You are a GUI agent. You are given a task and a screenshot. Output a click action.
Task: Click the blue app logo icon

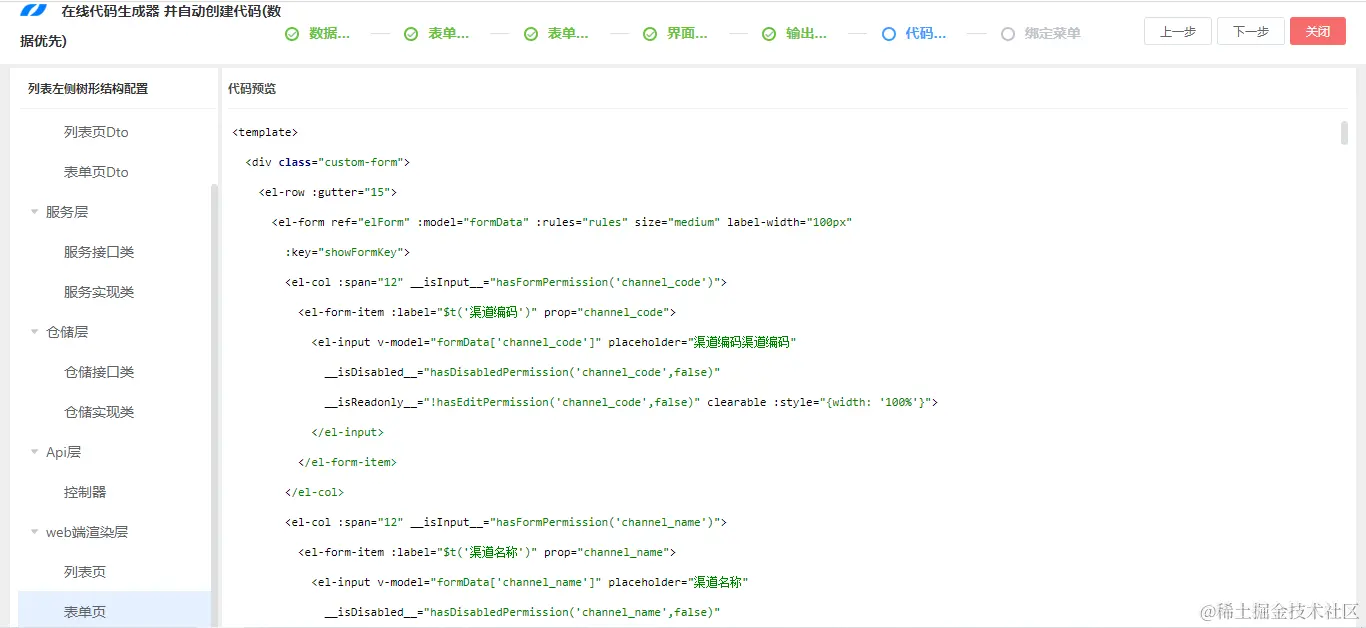click(x=34, y=11)
